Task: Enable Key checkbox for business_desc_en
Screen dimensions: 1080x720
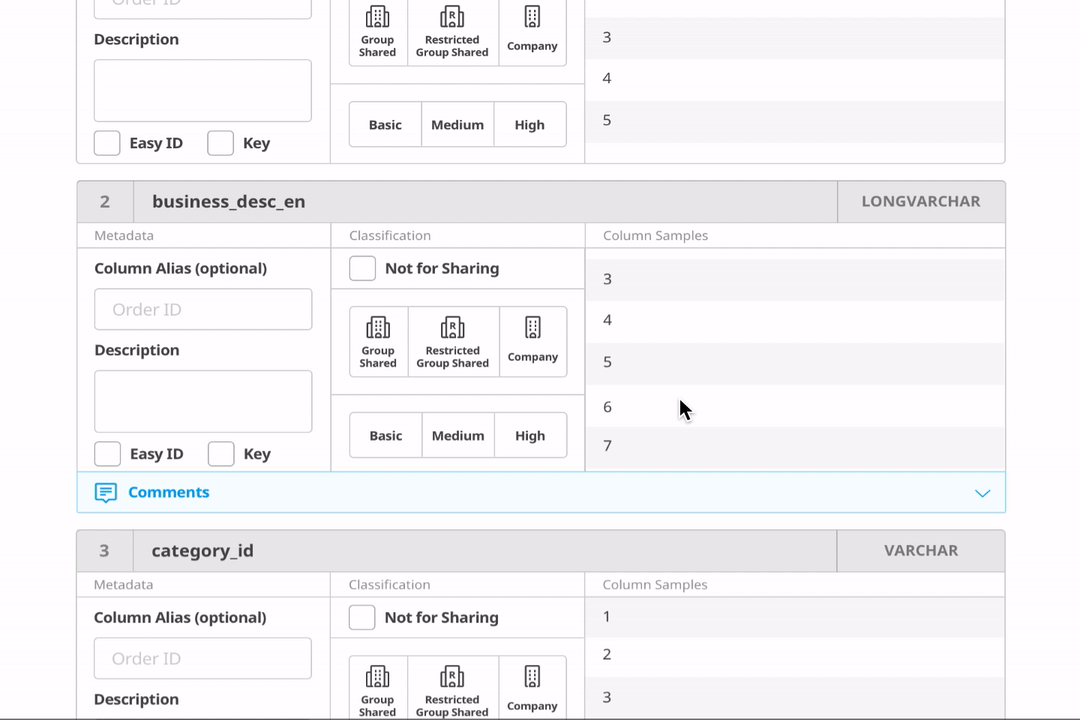Action: pos(221,454)
